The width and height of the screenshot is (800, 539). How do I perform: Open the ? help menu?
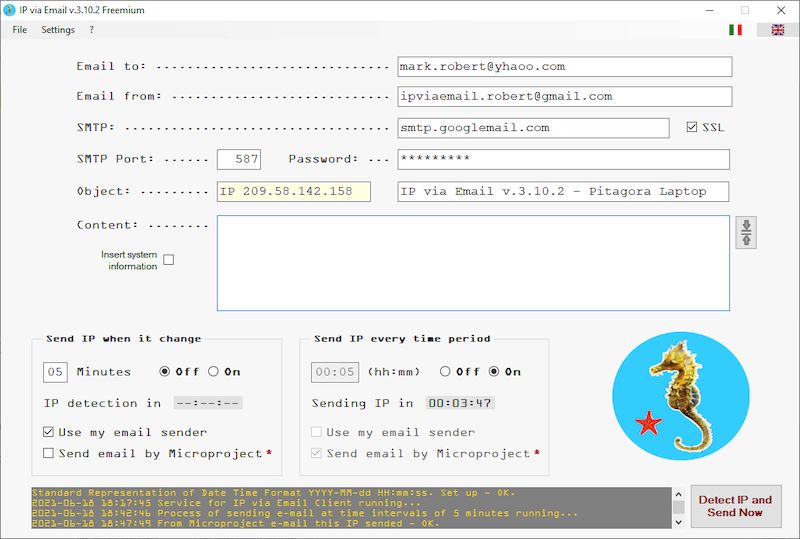(x=91, y=30)
